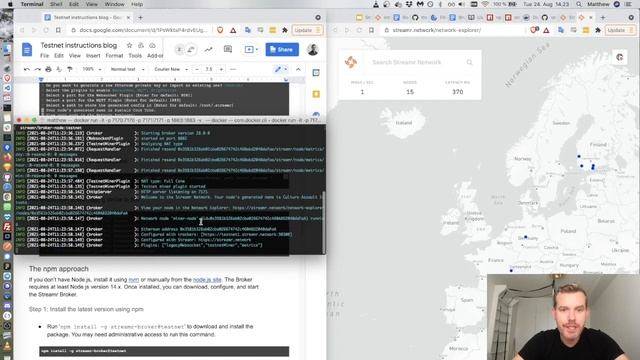
Task: Open the editing mode pencil dropdown
Action: [x=281, y=69]
